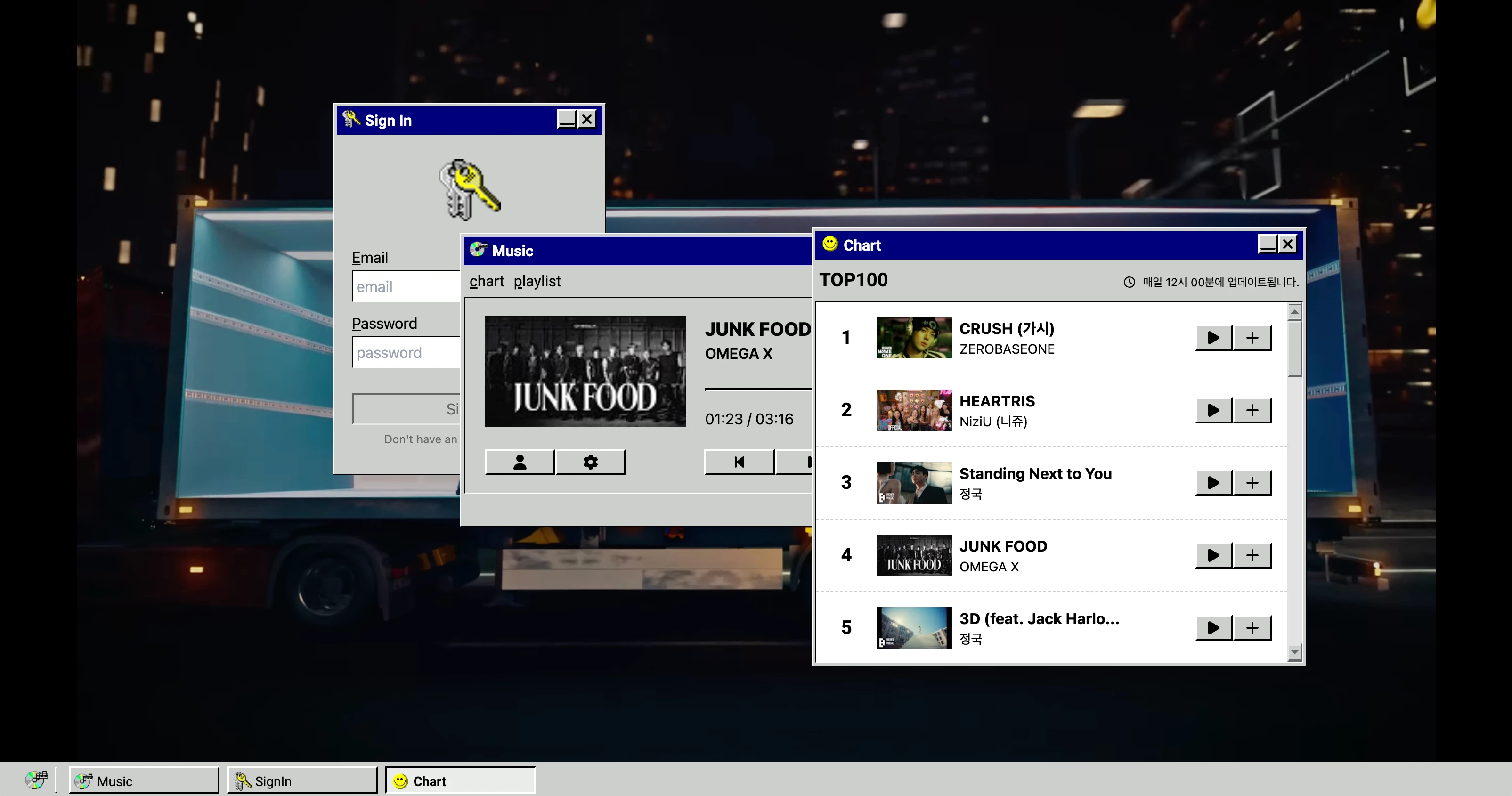The image size is (1512, 796).
Task: Click the NiziU (니쥬) artist name
Action: pos(993,422)
